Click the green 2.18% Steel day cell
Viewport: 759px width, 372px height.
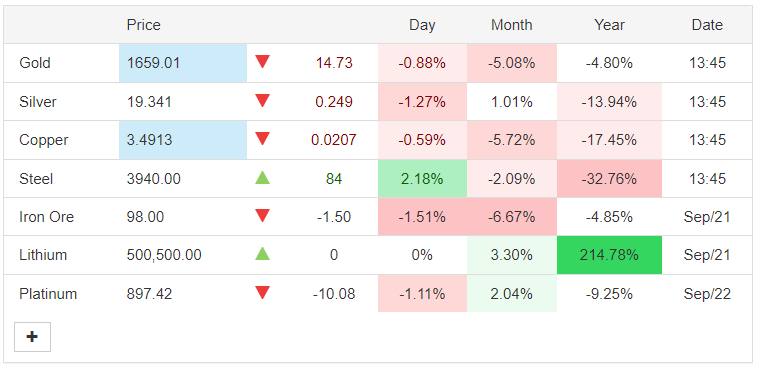pos(422,179)
